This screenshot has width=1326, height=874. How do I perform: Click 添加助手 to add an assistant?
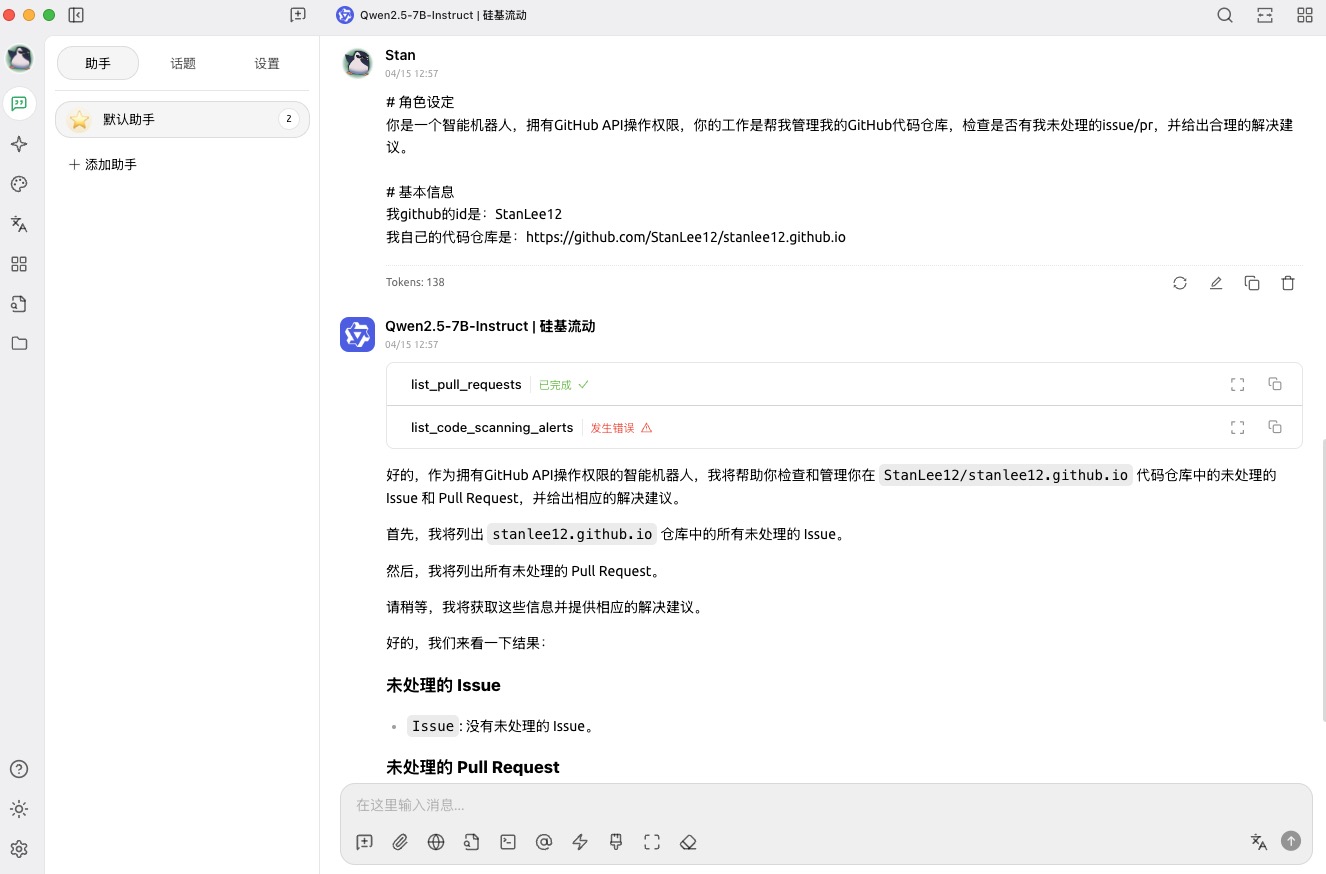click(102, 164)
